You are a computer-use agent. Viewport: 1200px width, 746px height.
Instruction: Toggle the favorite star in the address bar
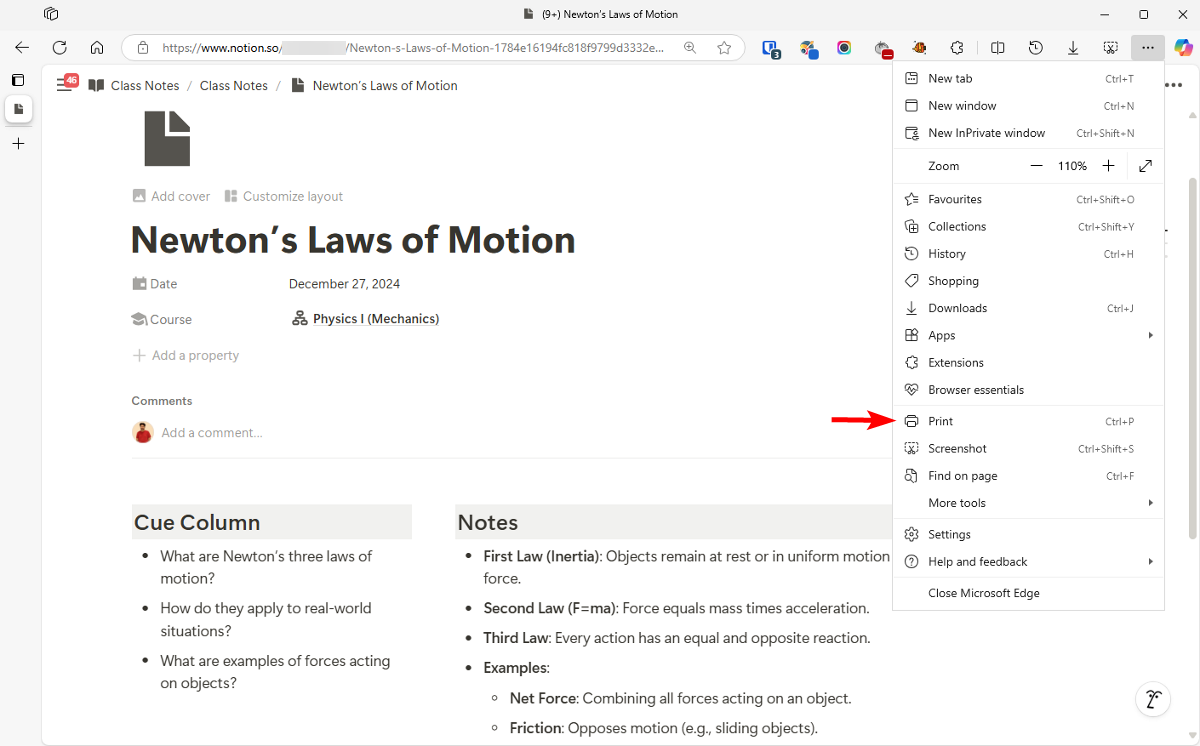(x=724, y=47)
